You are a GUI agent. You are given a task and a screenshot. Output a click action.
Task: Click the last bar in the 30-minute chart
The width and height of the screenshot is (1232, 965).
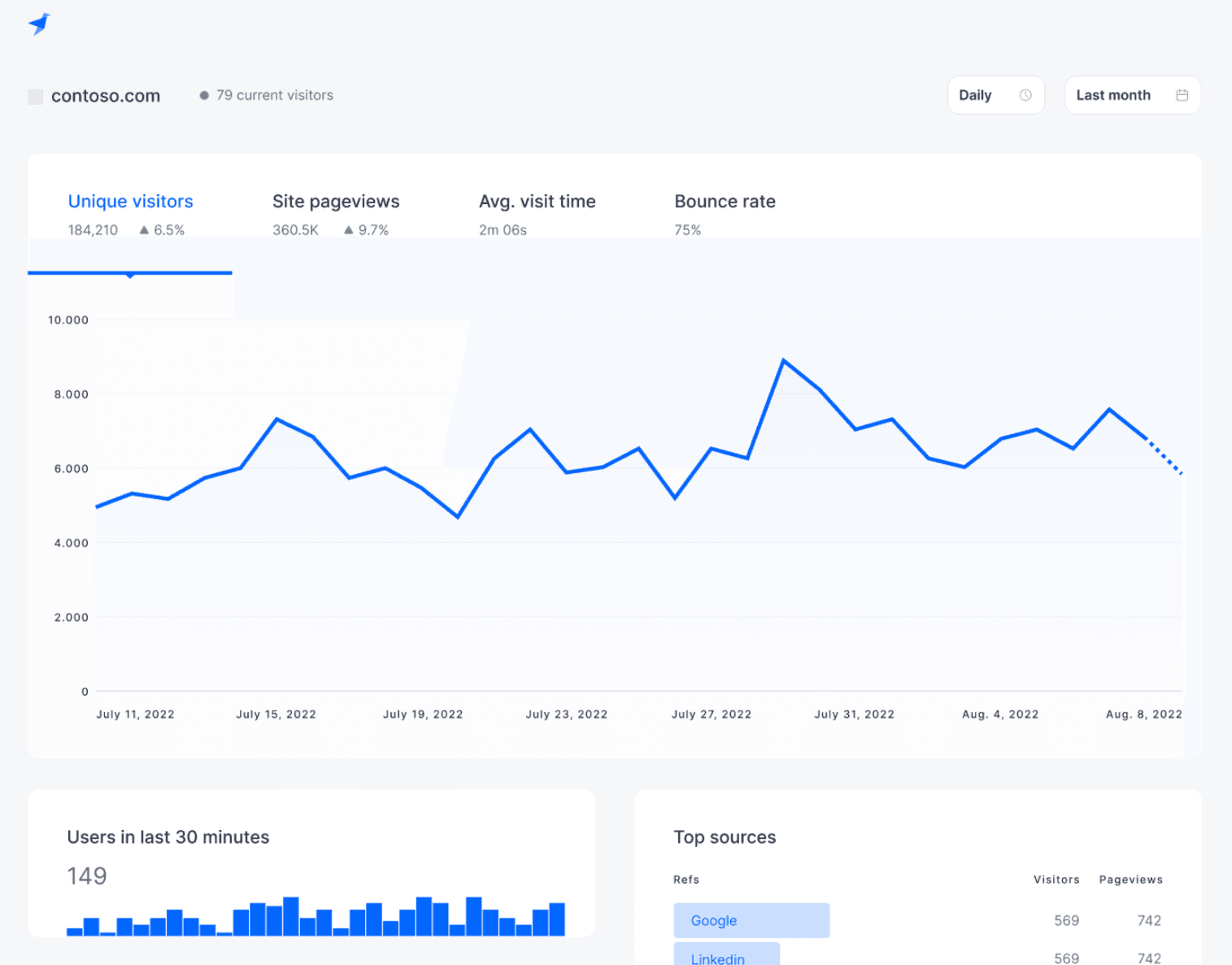[557, 919]
